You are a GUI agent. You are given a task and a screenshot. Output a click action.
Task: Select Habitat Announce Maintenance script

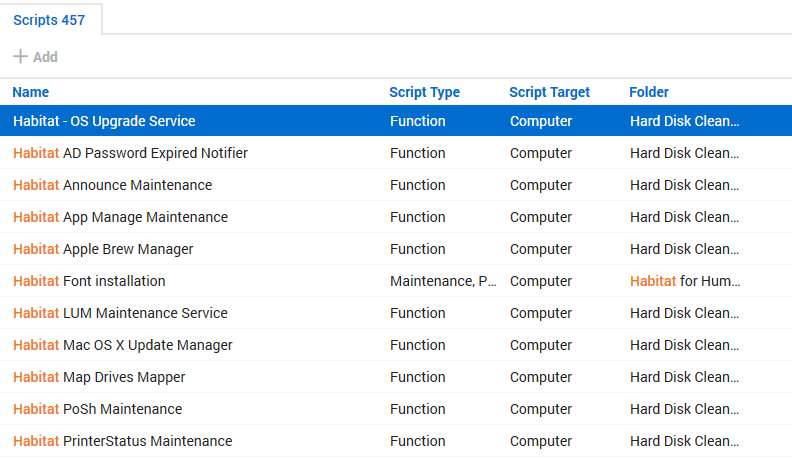pos(113,185)
